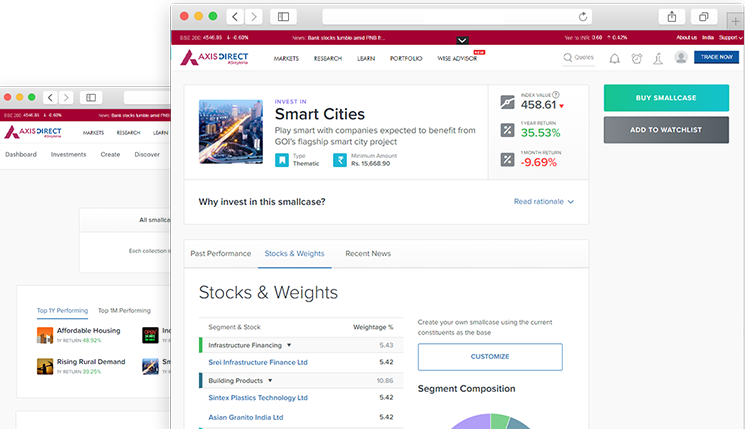Toggle the sidebar in the front browser
Viewport: 745px width, 429px height.
(x=284, y=17)
